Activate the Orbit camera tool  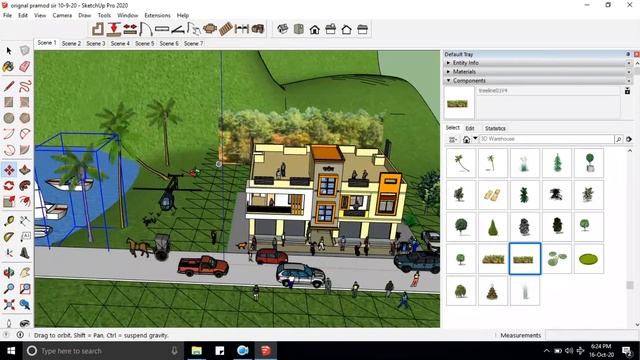pyautogui.click(x=9, y=273)
